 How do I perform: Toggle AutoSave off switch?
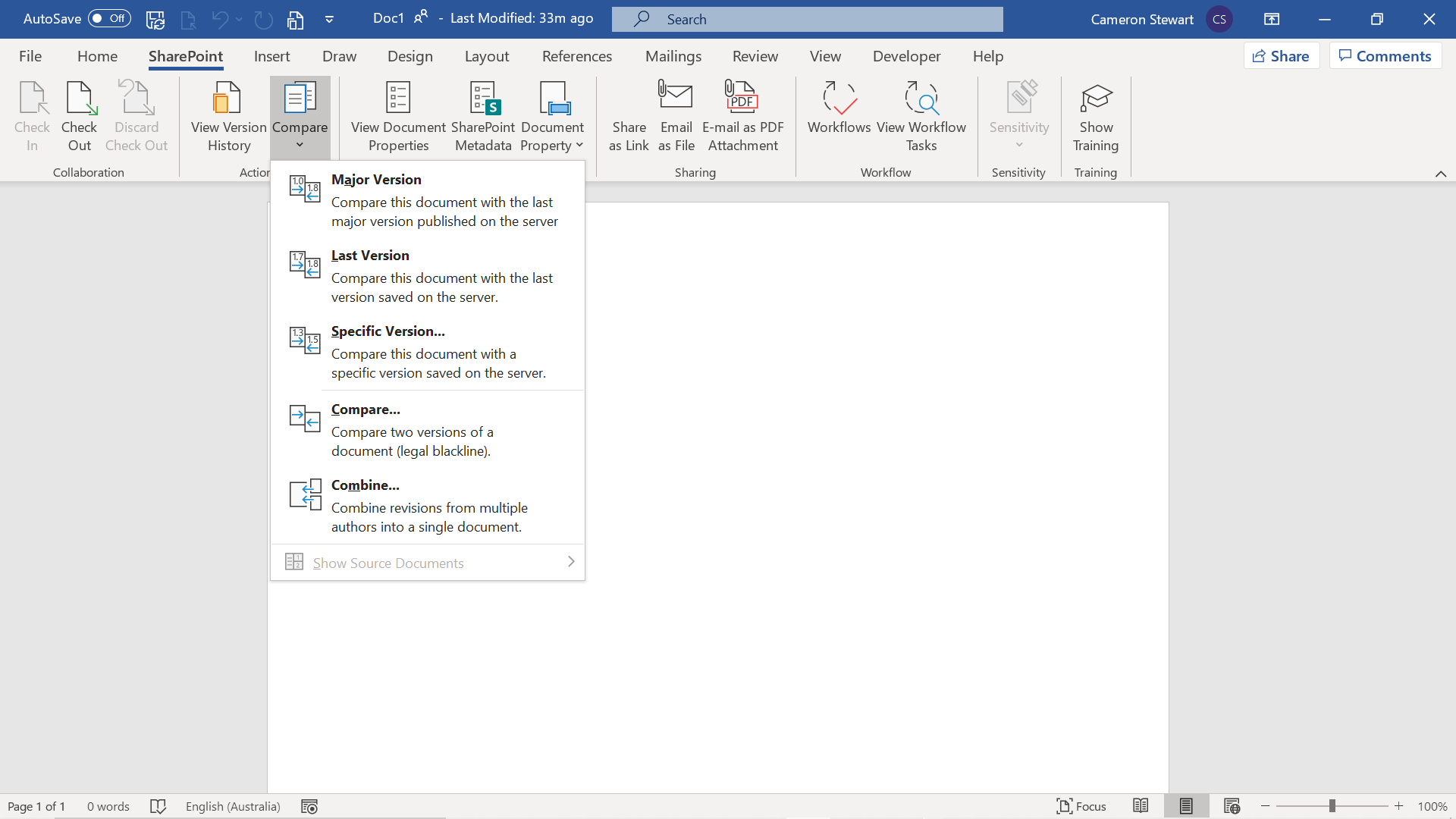click(108, 18)
